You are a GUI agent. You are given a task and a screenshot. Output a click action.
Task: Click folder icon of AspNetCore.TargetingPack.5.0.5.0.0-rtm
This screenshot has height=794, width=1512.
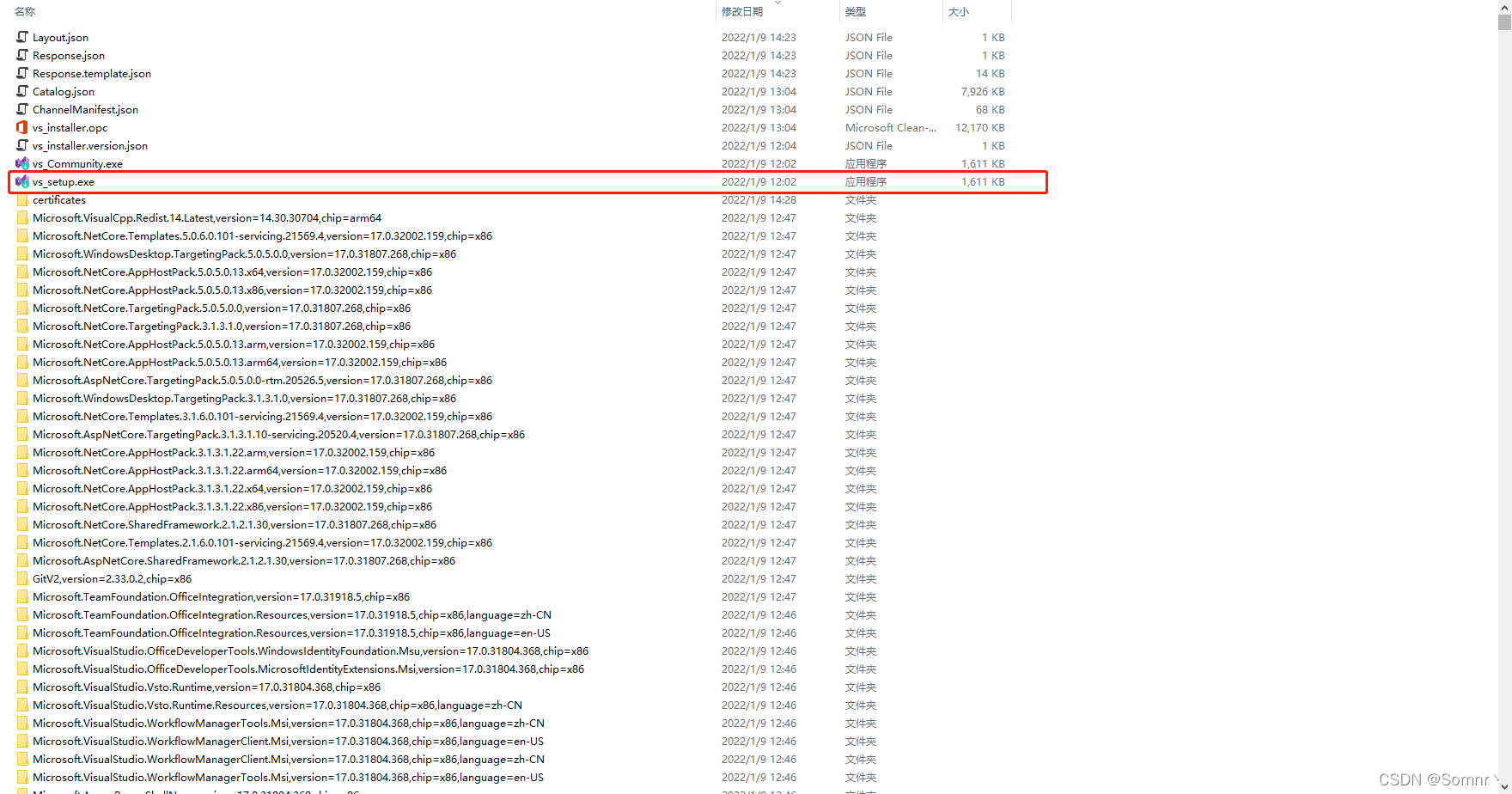click(x=22, y=380)
